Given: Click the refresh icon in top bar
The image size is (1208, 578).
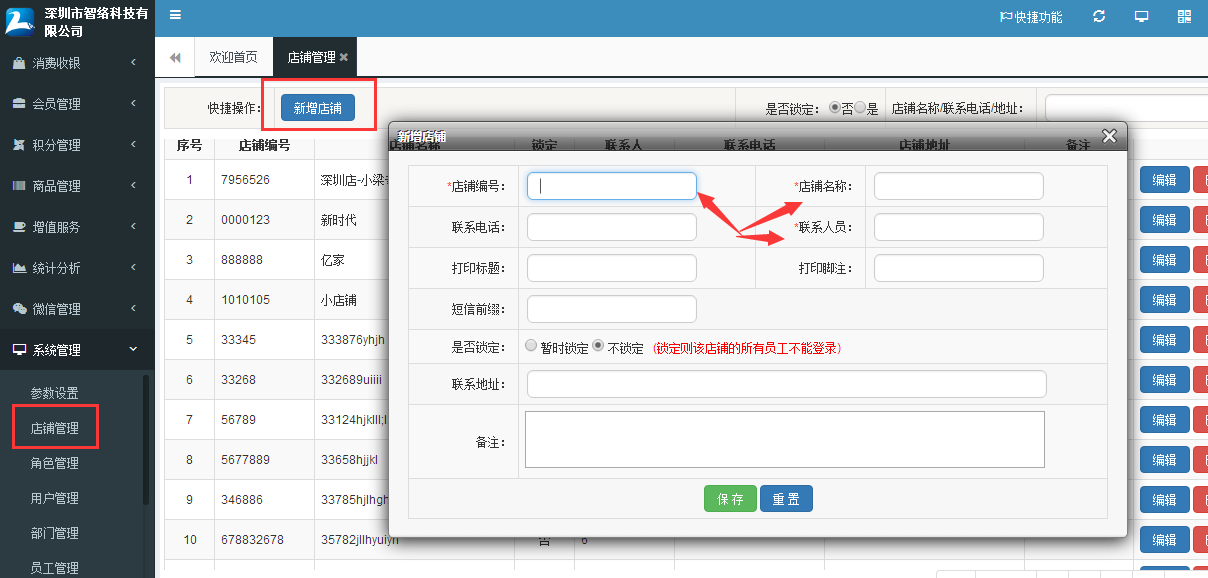Looking at the screenshot, I should coord(1098,16).
